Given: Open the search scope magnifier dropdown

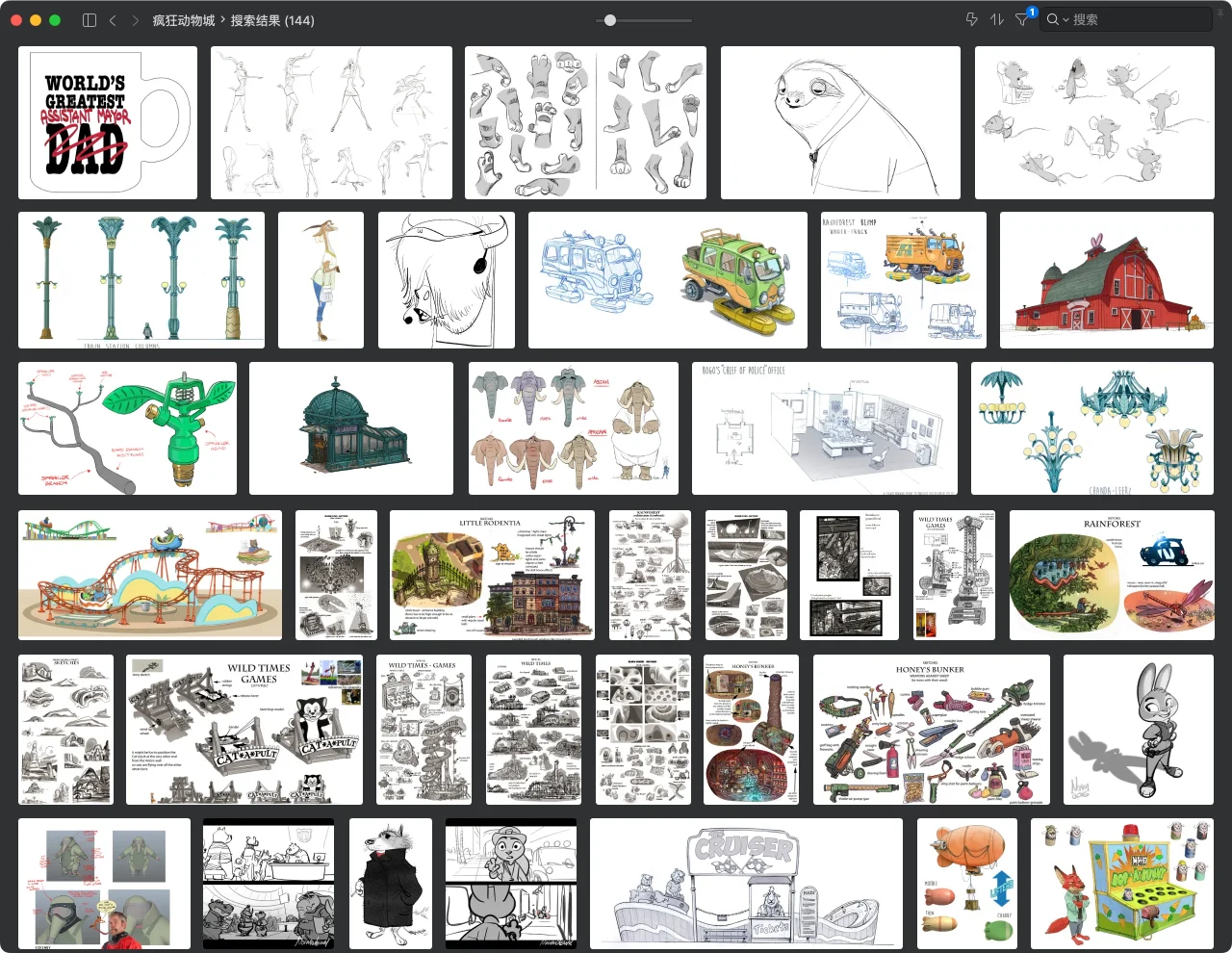Looking at the screenshot, I should tap(1058, 19).
